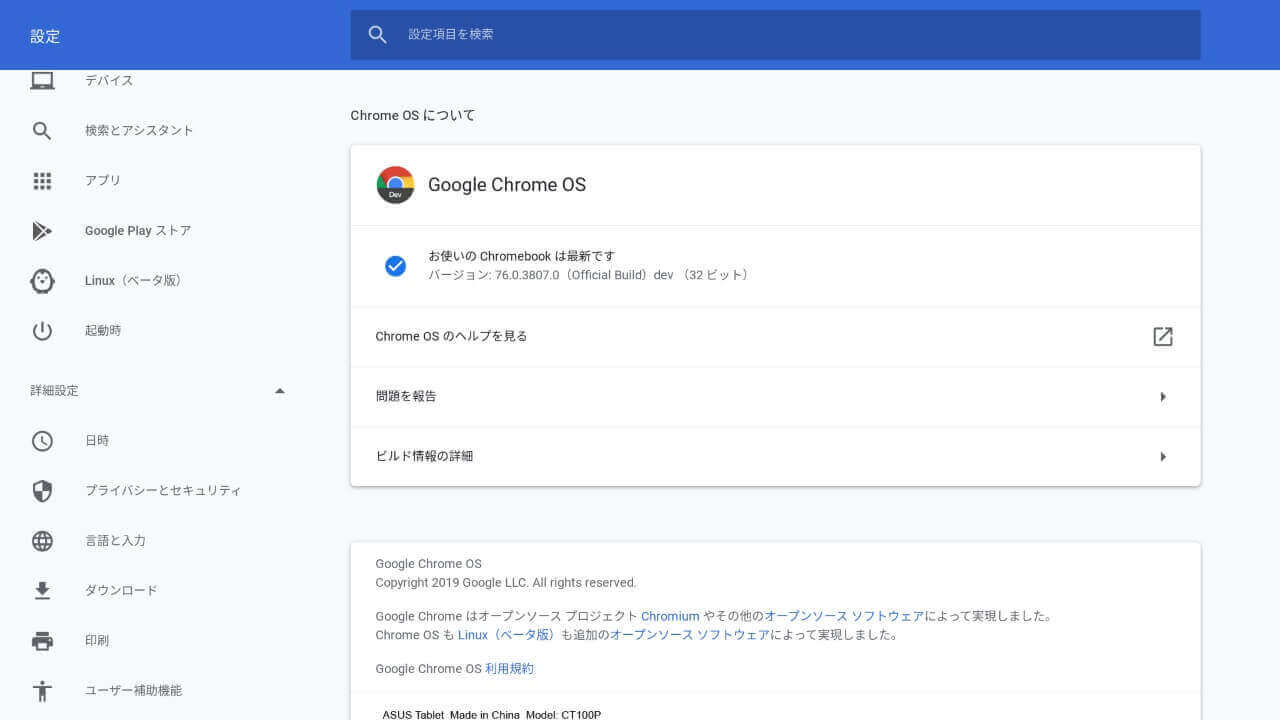
Task: Click the settings search input field
Action: tap(790, 34)
